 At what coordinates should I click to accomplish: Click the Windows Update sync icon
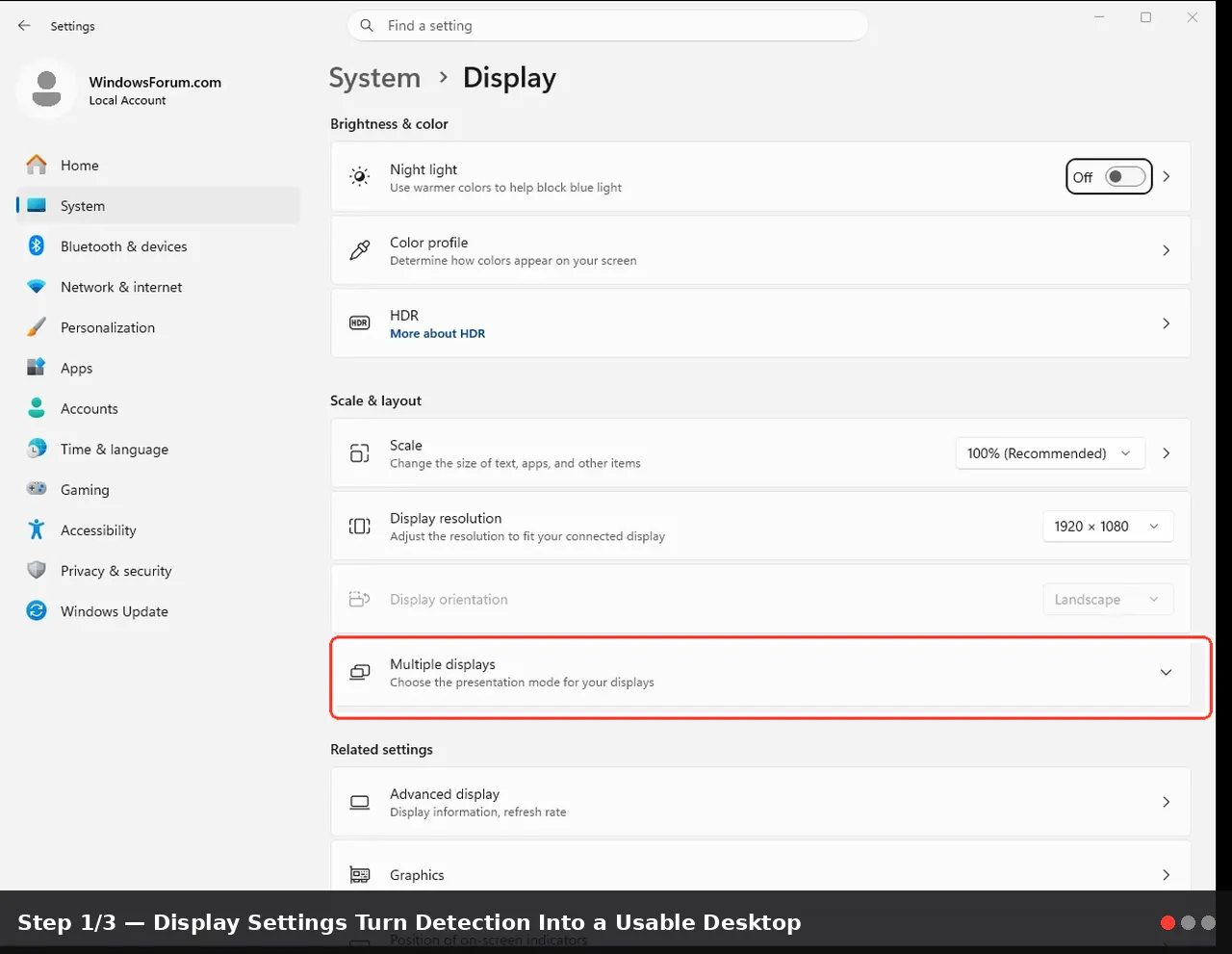coord(37,611)
